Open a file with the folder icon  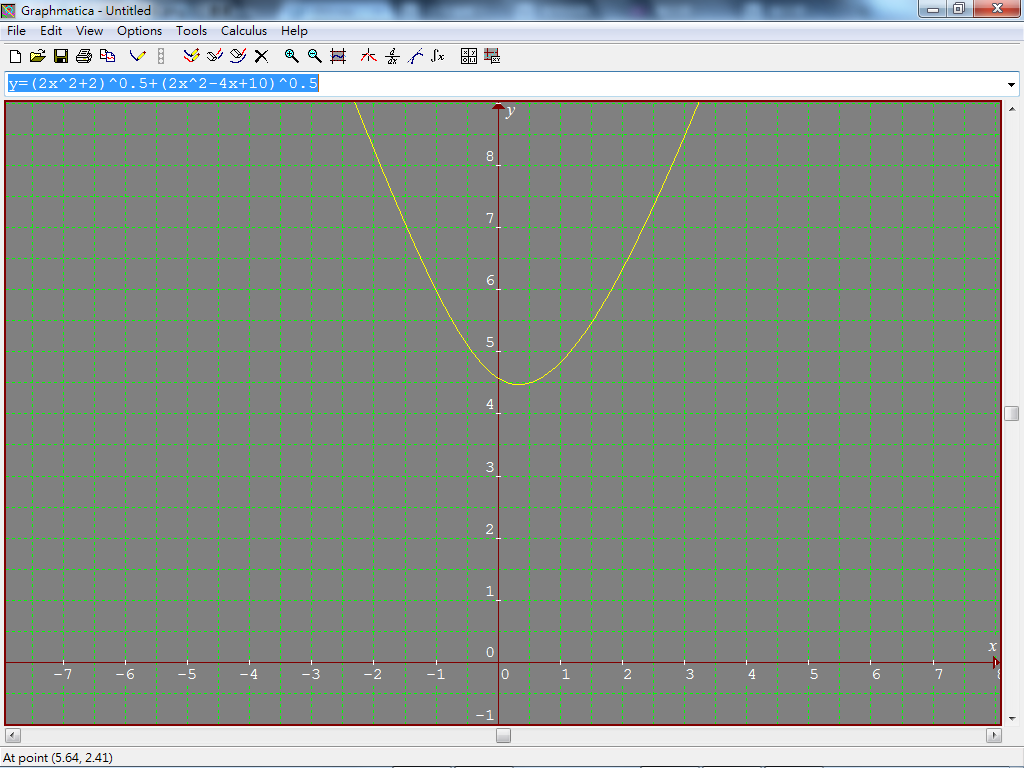pos(38,56)
